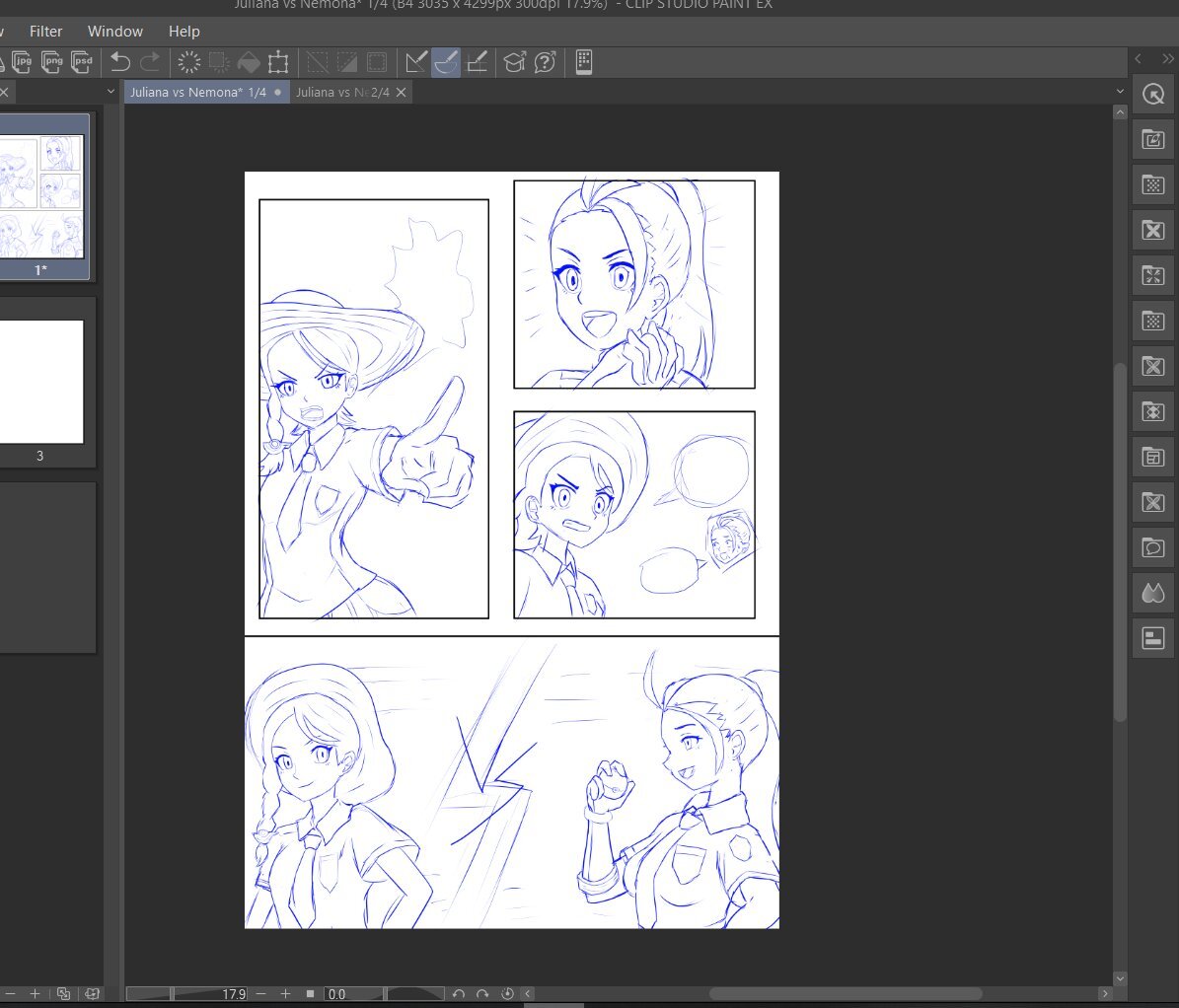
Task: Open material folder with pencil icon
Action: pos(1153,139)
